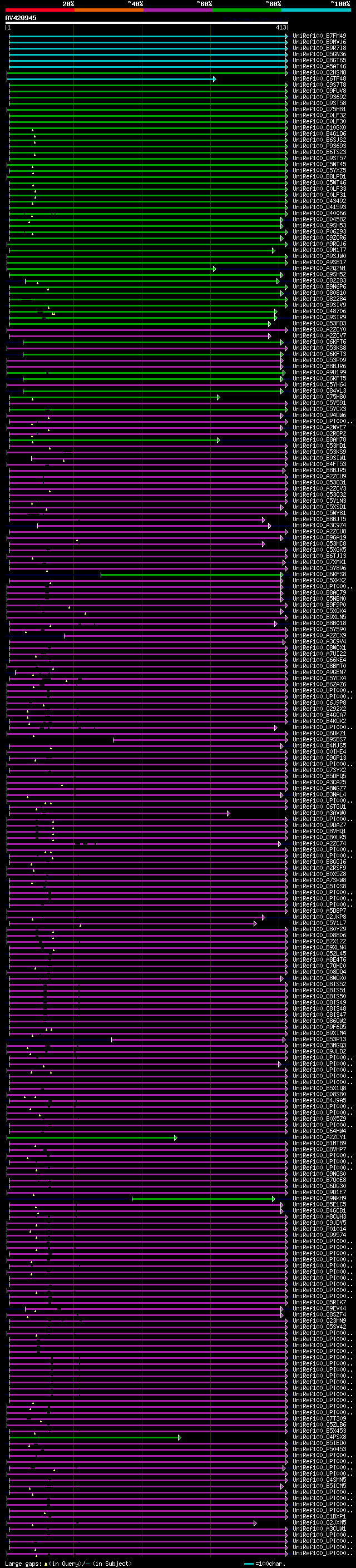Screen dimensions: 356x1568
Task: Click the UniRef100_Q75H80 label
Action: (319, 396)
